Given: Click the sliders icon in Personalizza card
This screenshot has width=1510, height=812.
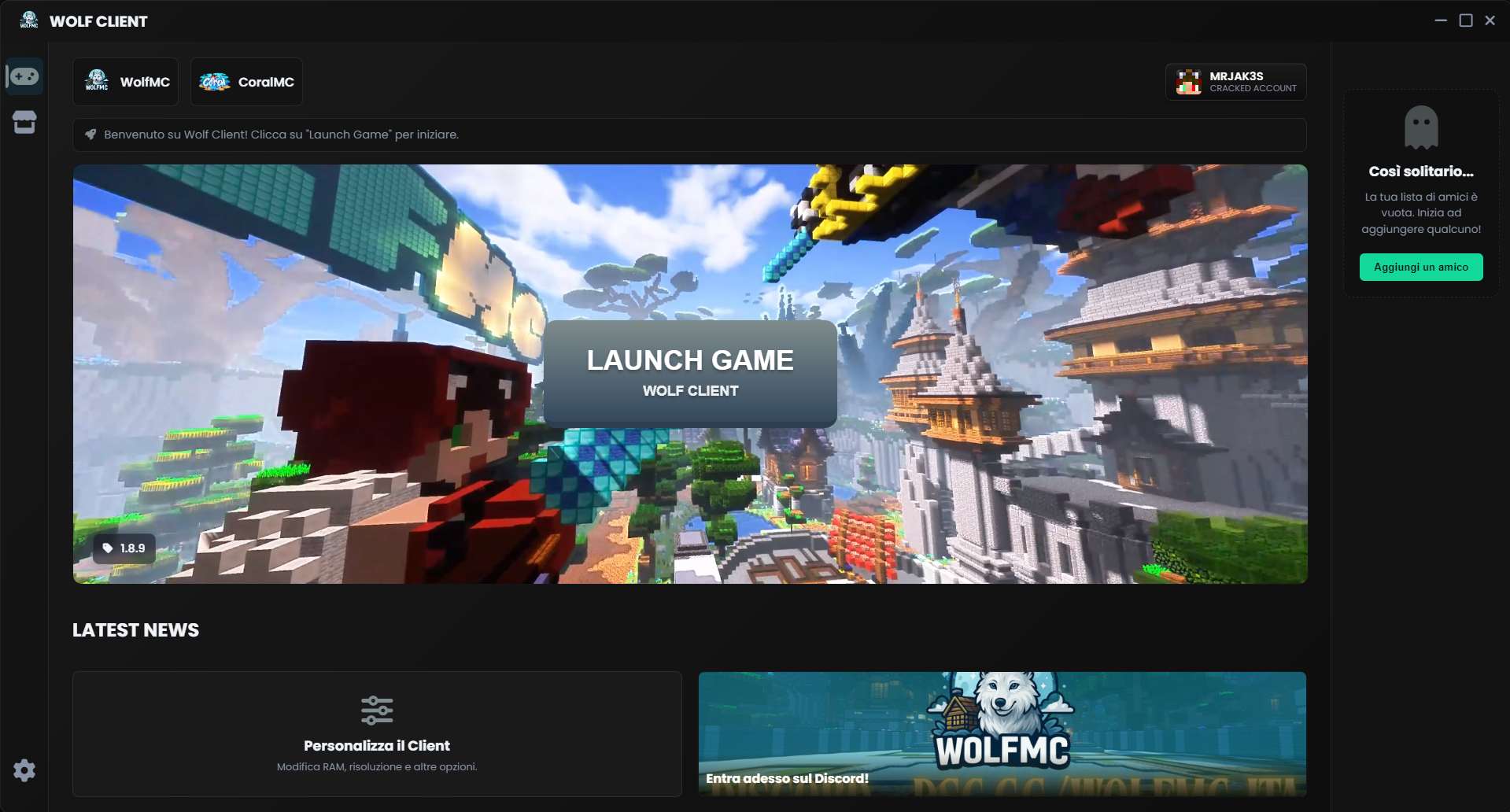Looking at the screenshot, I should (377, 710).
